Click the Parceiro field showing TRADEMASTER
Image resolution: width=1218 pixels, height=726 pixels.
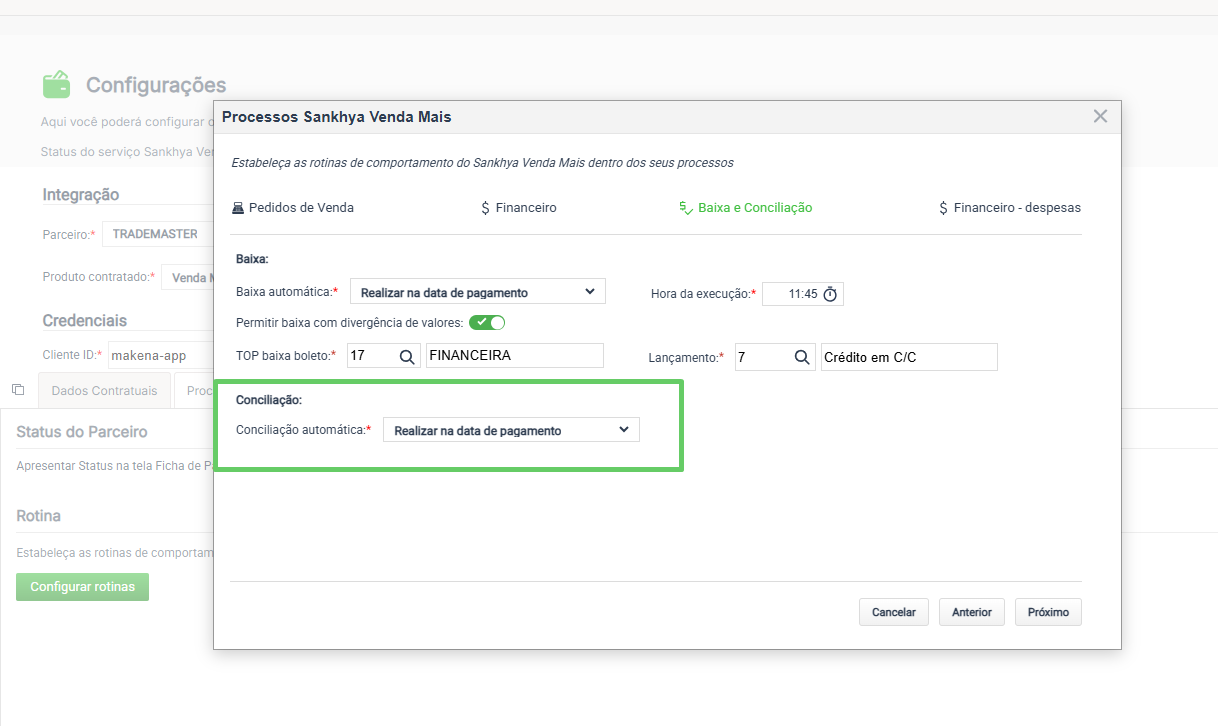coord(157,234)
